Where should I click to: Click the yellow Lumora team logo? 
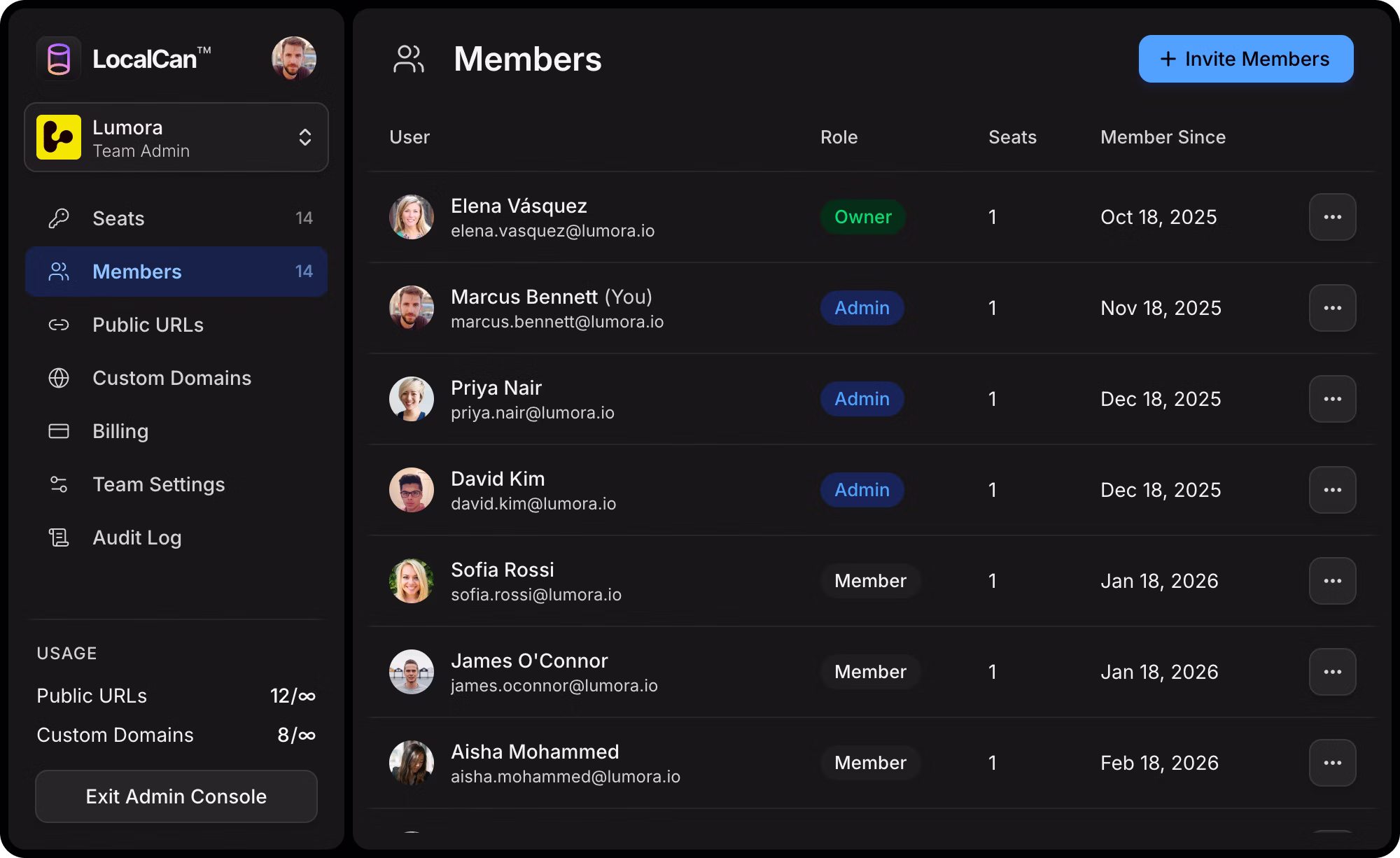59,137
